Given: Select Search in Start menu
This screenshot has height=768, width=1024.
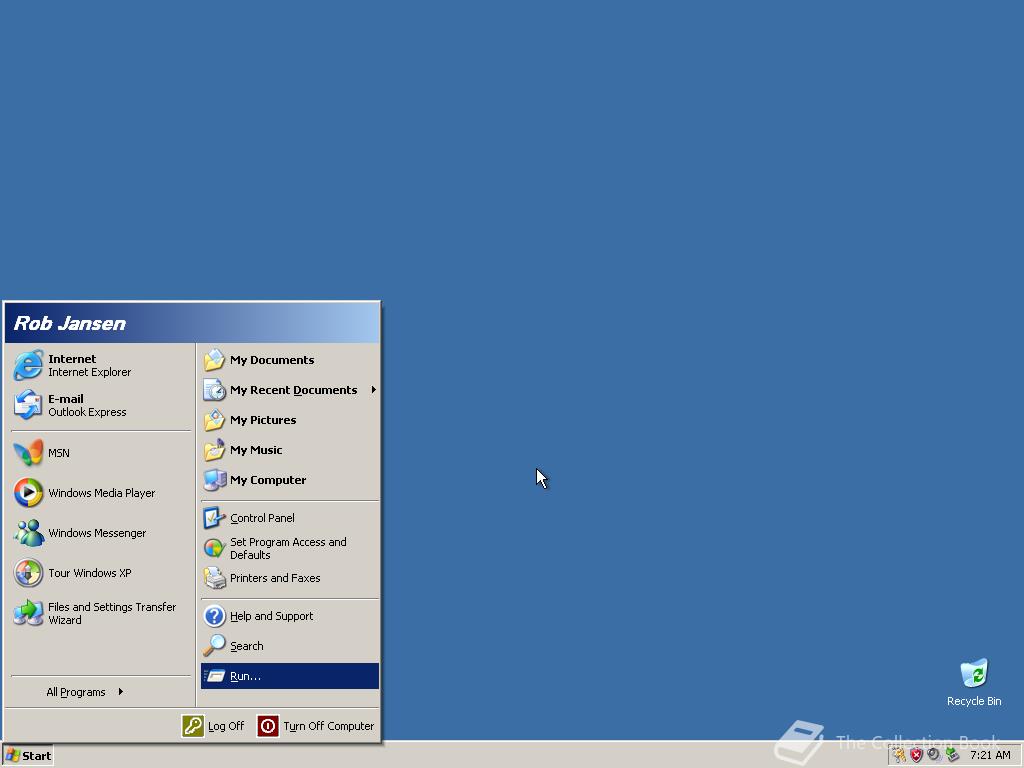Looking at the screenshot, I should (290, 646).
